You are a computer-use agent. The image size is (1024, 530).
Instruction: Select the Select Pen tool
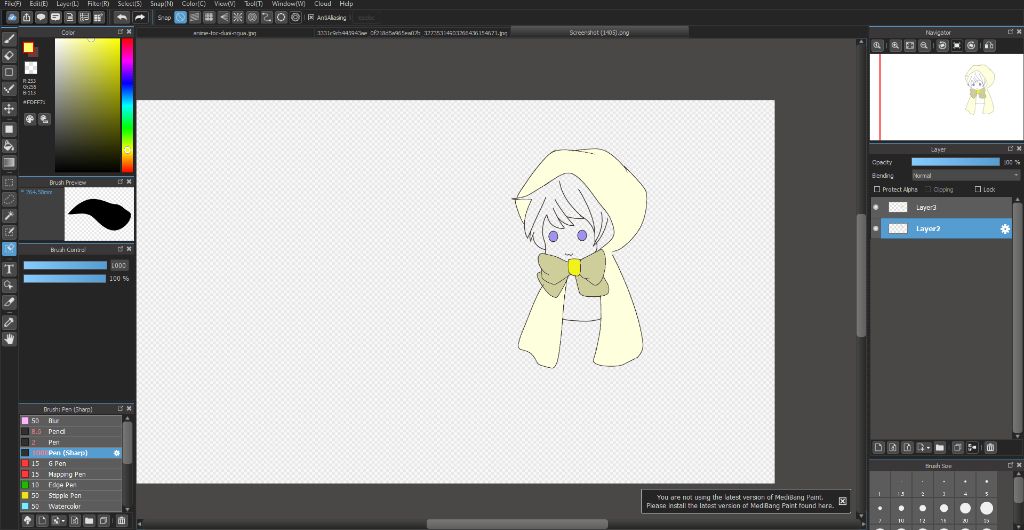pos(9,232)
